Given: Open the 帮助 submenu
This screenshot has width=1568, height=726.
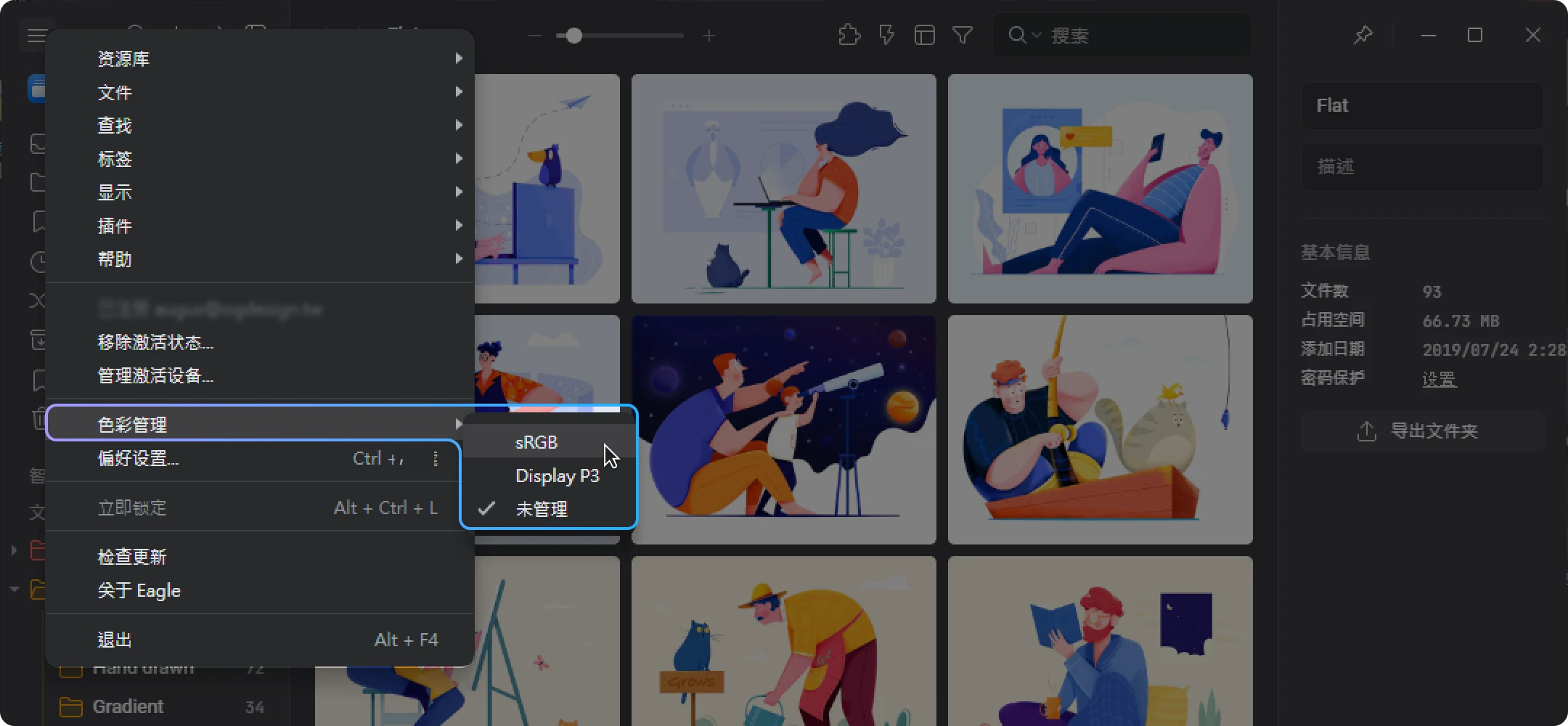Looking at the screenshot, I should coord(260,259).
